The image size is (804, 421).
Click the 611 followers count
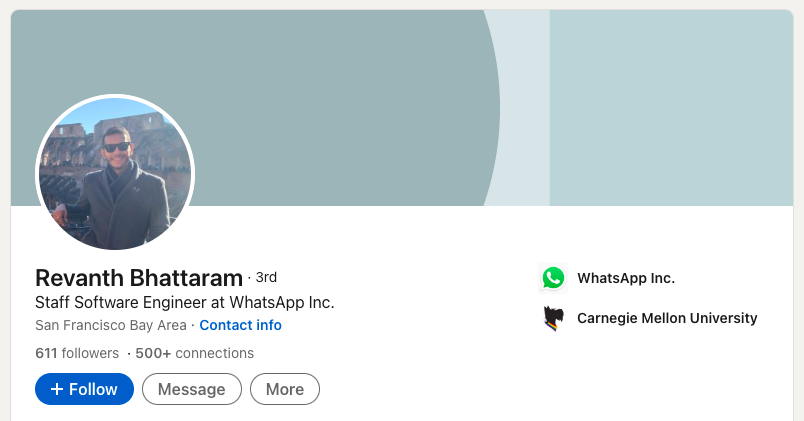[77, 353]
